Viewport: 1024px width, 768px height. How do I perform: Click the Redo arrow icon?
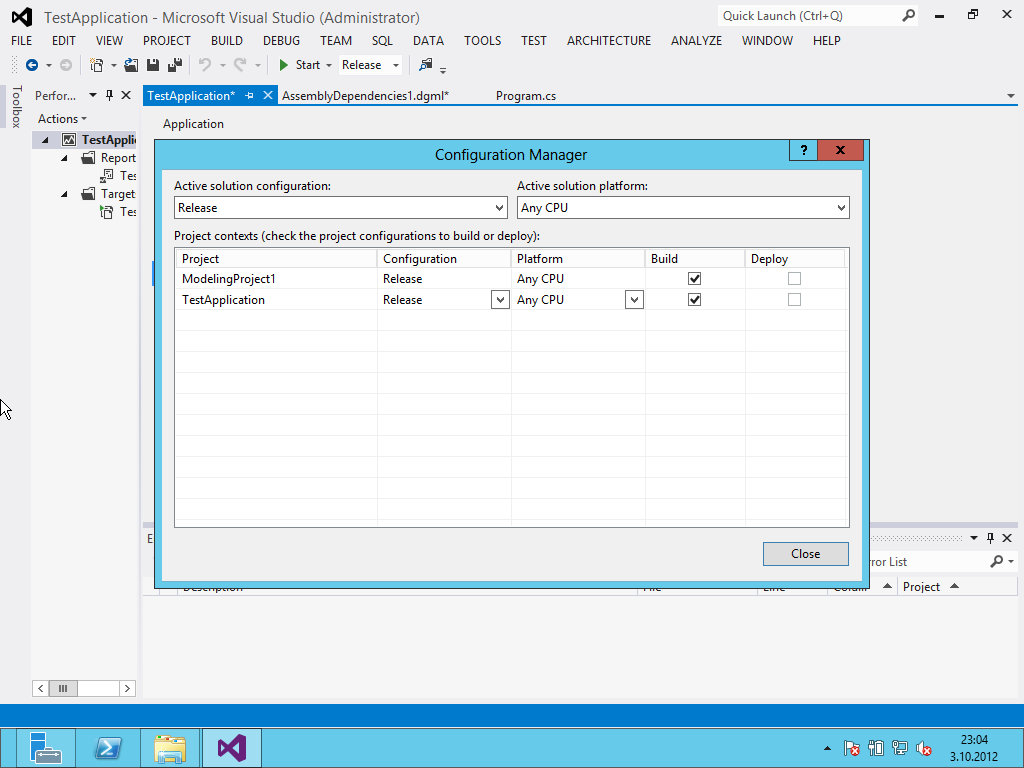pos(240,65)
